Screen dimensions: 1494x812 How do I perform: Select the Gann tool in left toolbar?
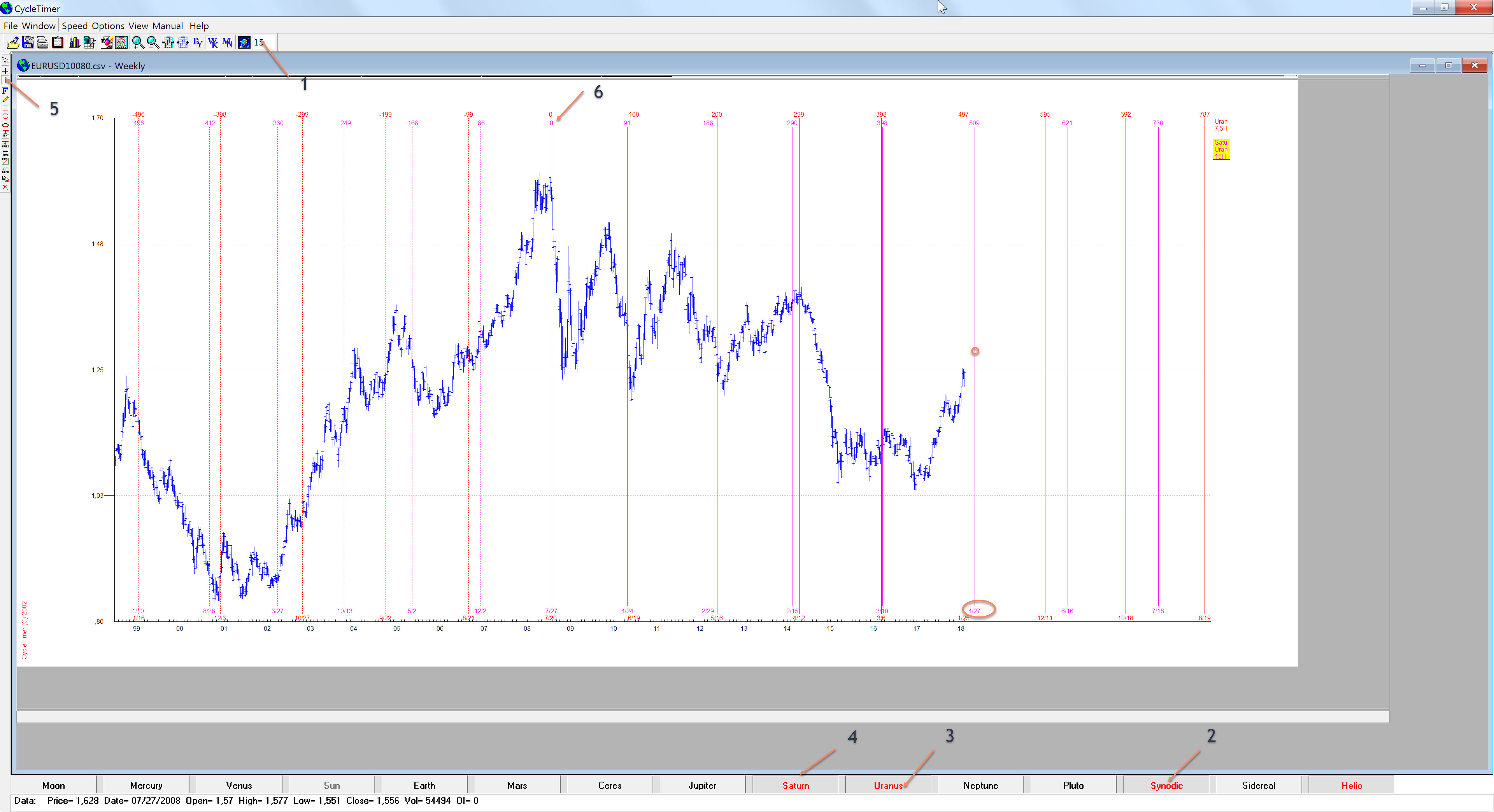pyautogui.click(x=5, y=169)
